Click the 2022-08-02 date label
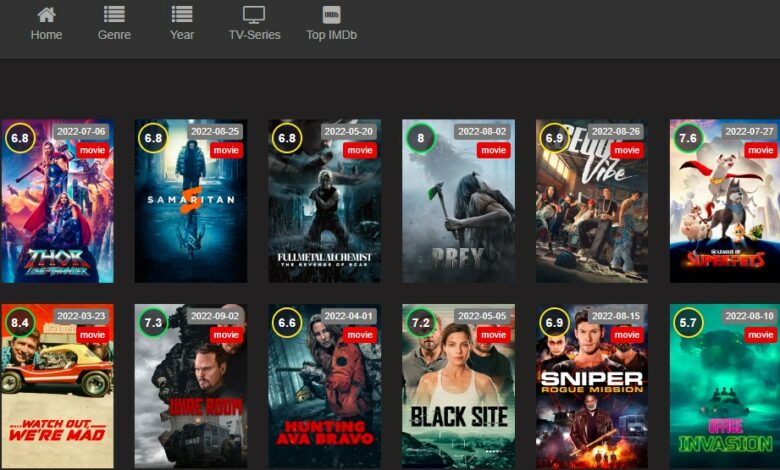Image resolution: width=780 pixels, height=470 pixels. [x=482, y=131]
